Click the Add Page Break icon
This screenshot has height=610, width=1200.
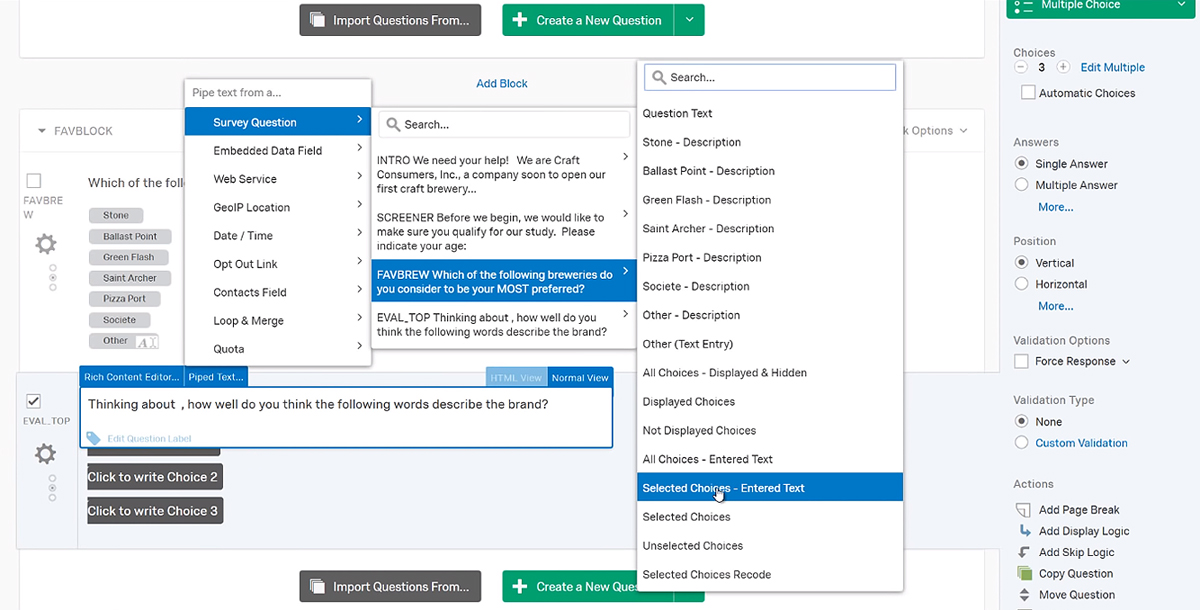(x=1023, y=509)
